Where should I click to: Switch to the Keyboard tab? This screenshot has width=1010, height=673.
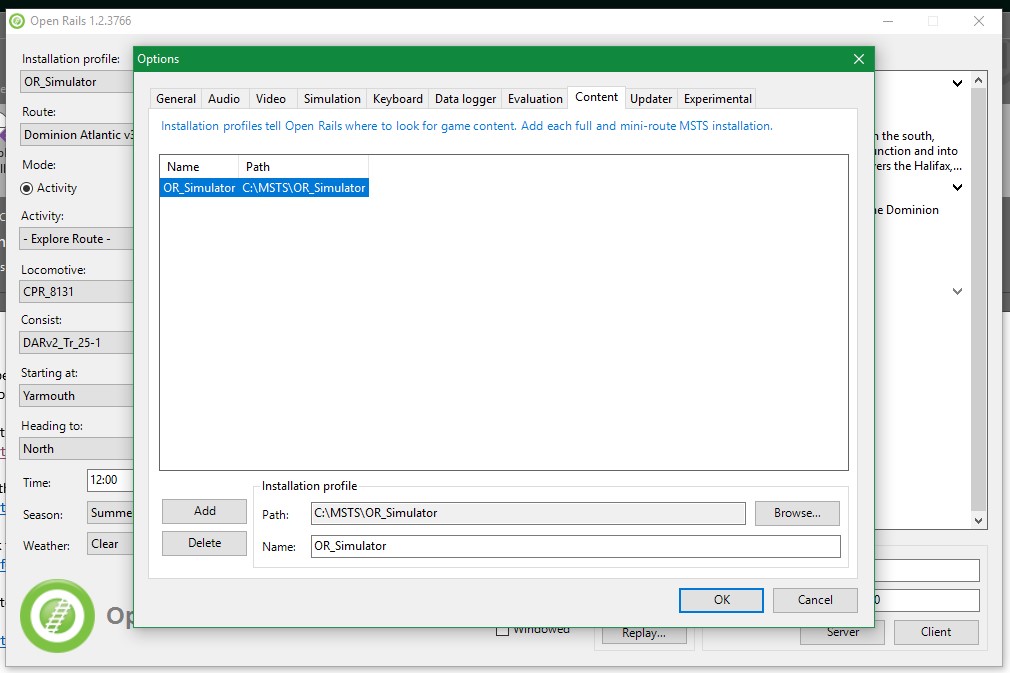(x=397, y=98)
